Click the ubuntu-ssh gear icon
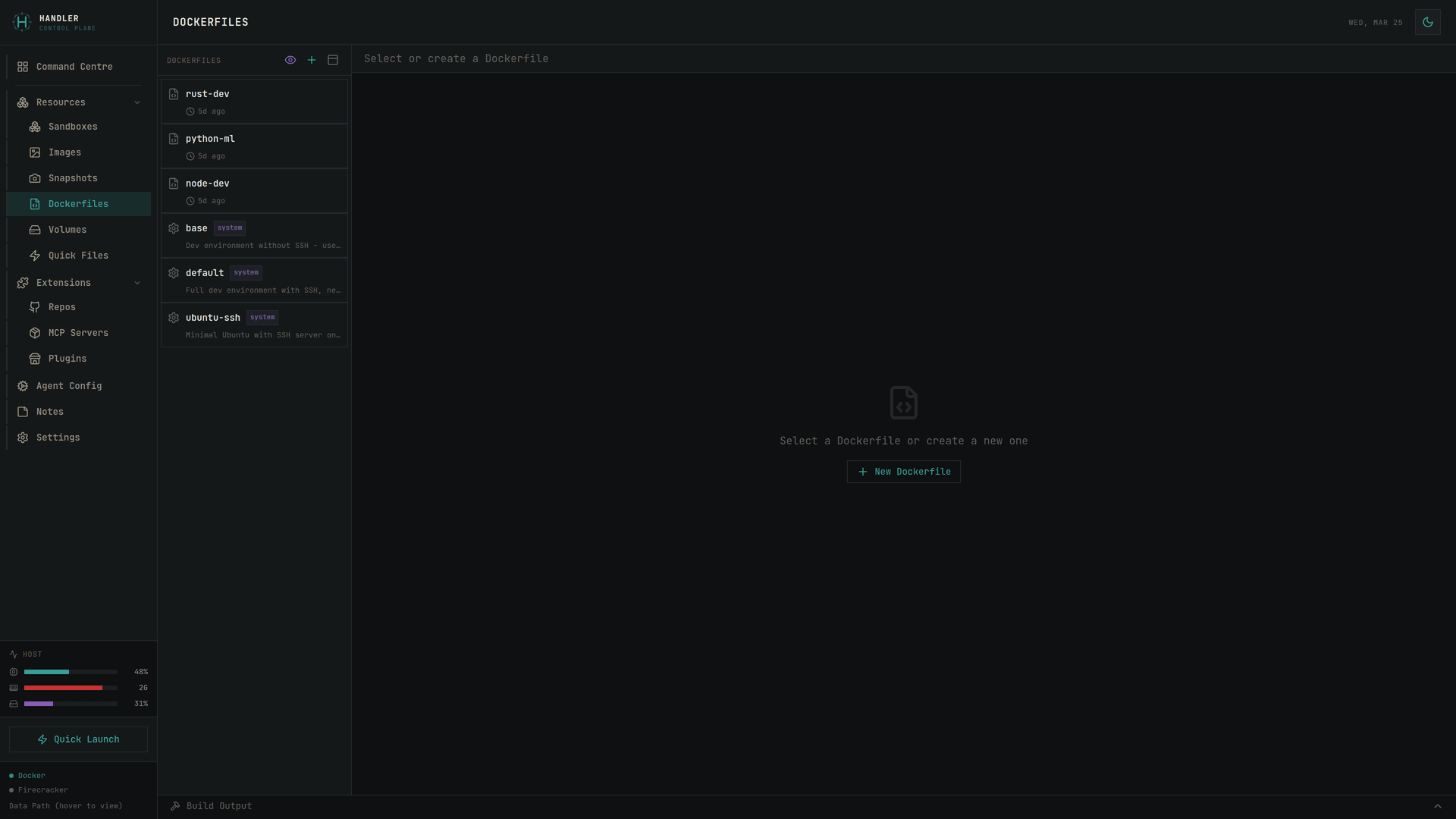1456x819 pixels. coord(174,317)
